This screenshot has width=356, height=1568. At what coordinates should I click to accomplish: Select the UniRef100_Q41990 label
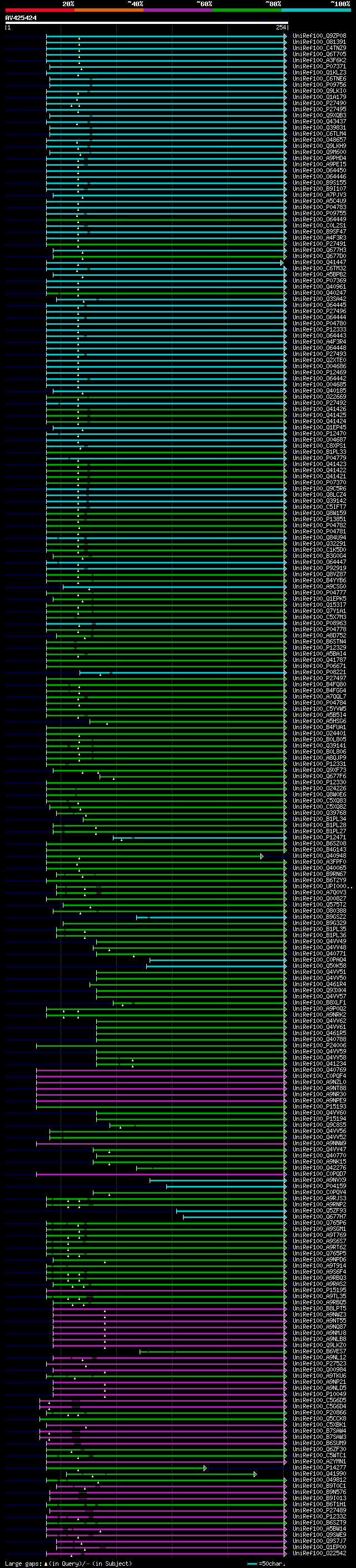[319, 1473]
